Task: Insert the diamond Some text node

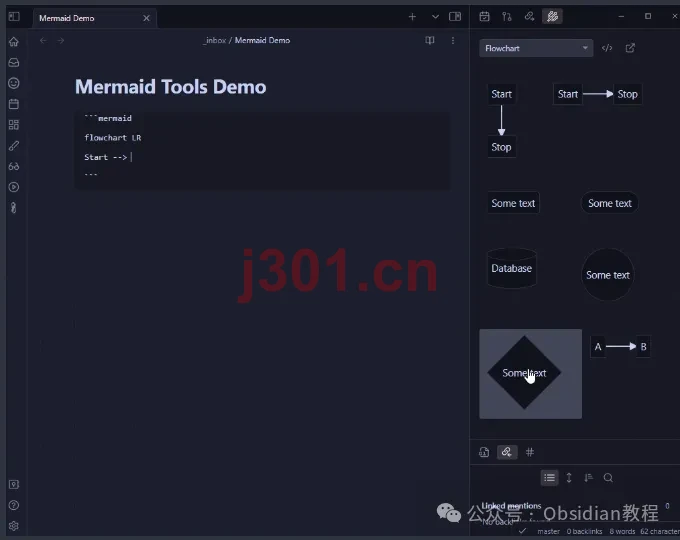Action: click(530, 373)
